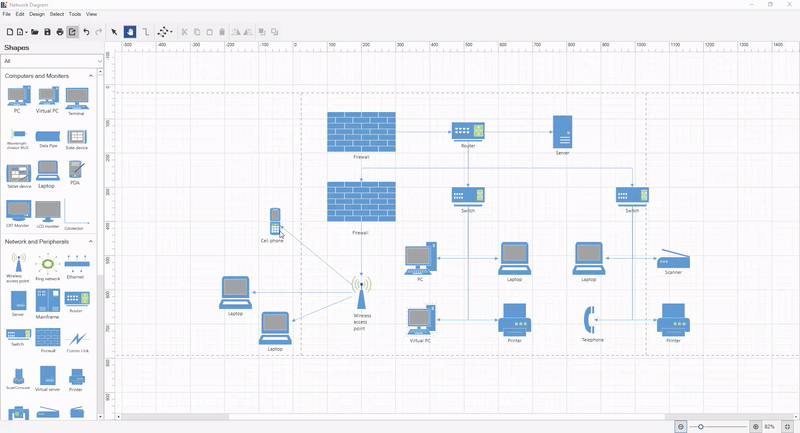Click the Print icon in toolbar
Viewport: 800px width, 433px height.
[60, 32]
